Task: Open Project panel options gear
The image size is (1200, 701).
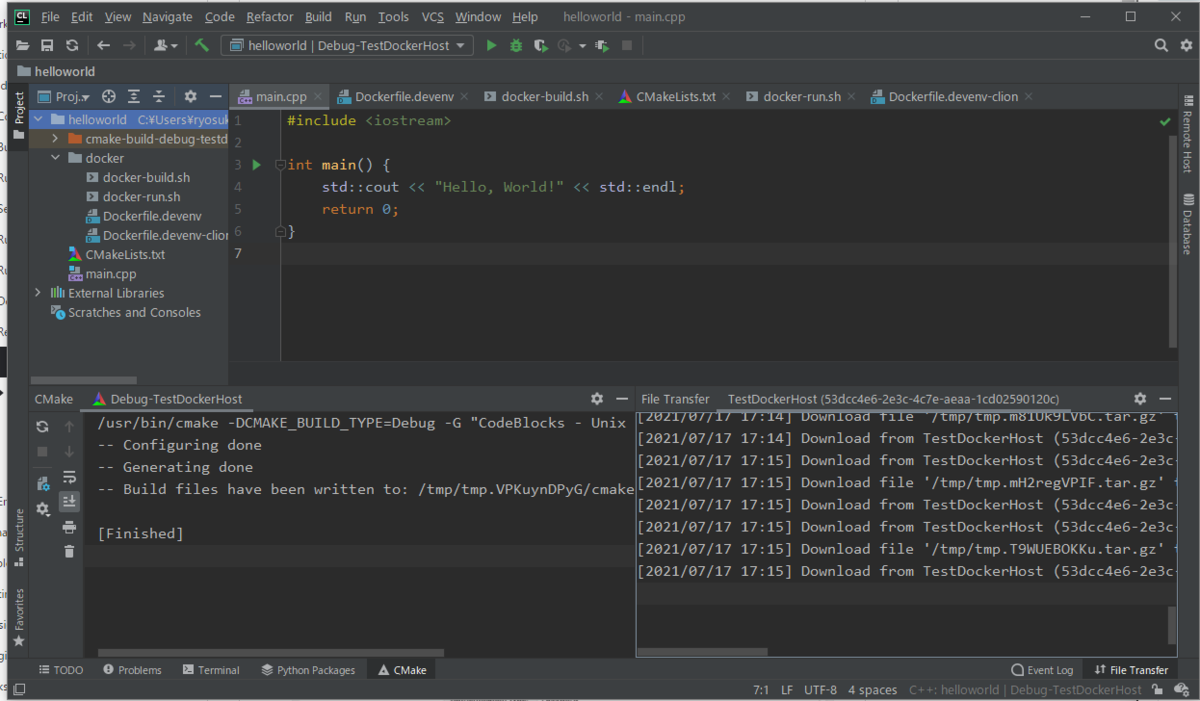Action: click(x=190, y=97)
